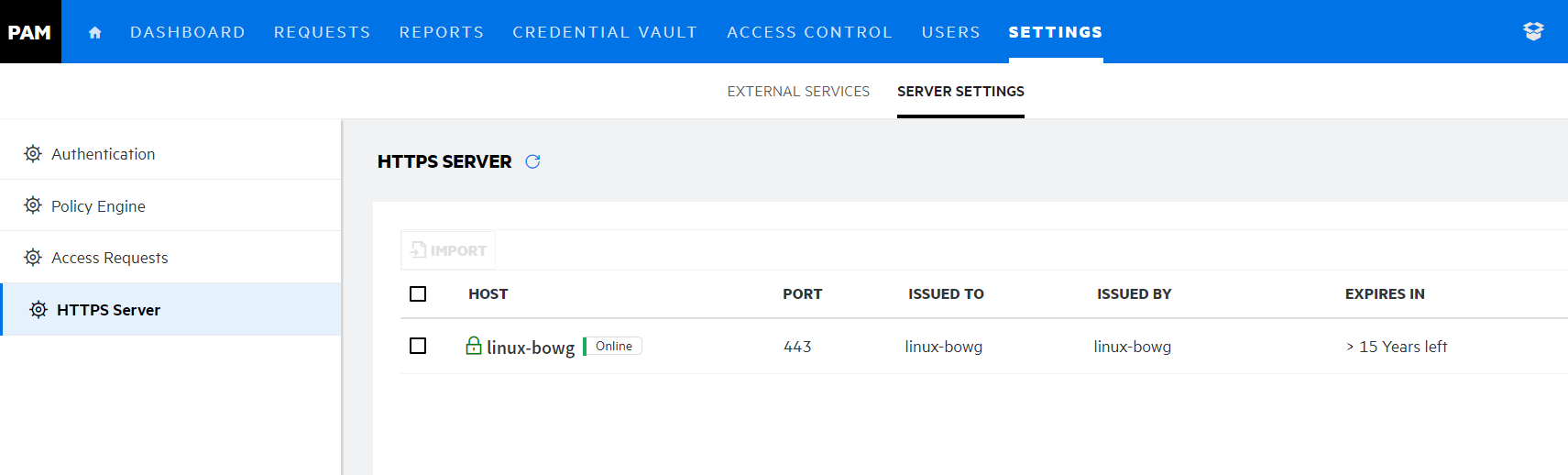Open Access Control in the top navigation
The image size is (1568, 475).
(x=809, y=32)
